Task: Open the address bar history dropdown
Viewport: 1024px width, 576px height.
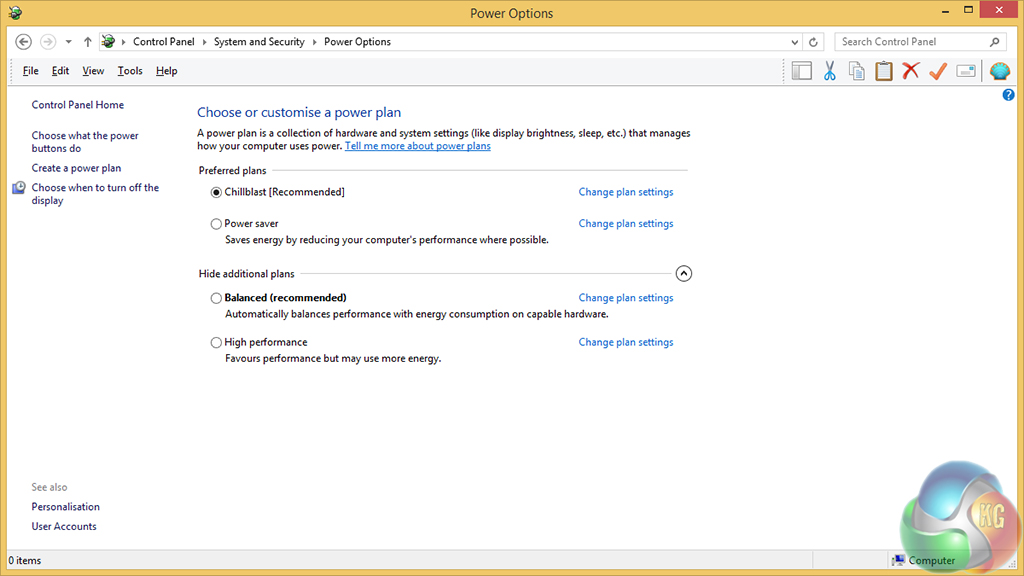Action: click(794, 42)
